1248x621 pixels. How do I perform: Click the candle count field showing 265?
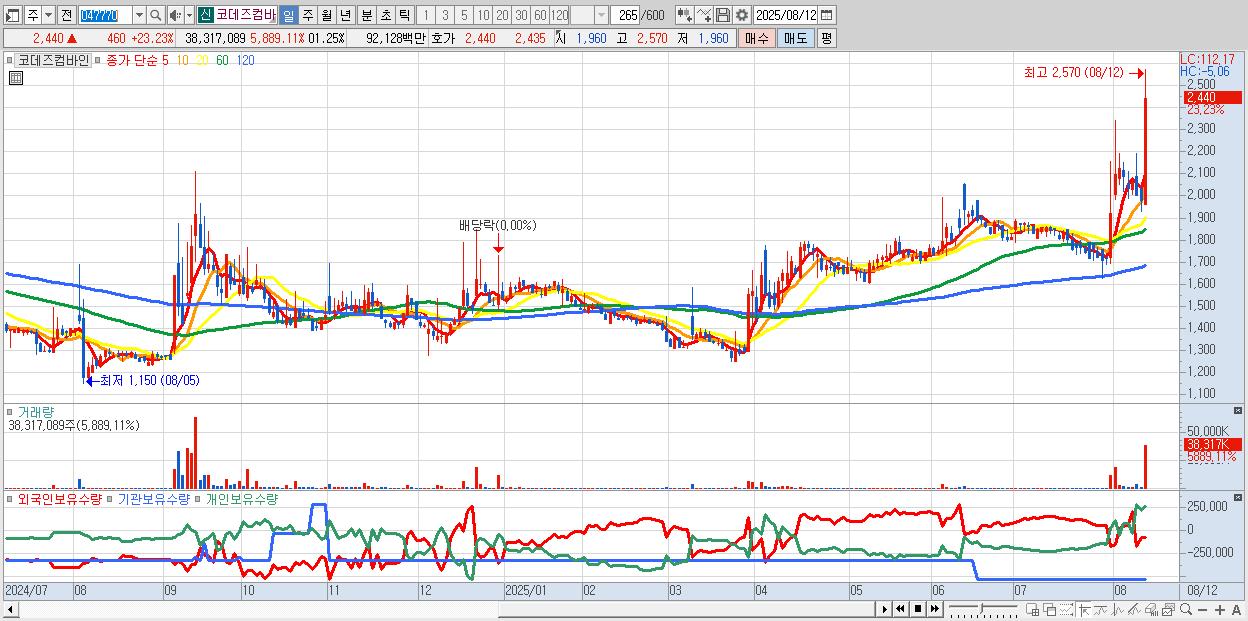pos(624,15)
